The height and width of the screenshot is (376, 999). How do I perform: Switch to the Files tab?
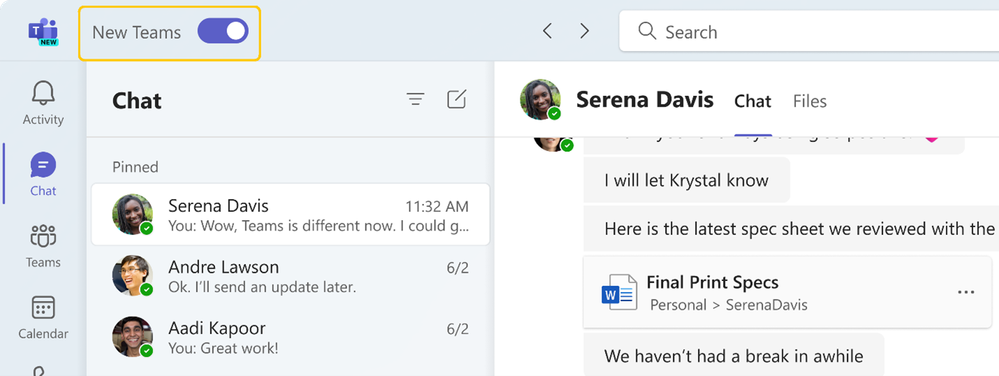click(809, 101)
